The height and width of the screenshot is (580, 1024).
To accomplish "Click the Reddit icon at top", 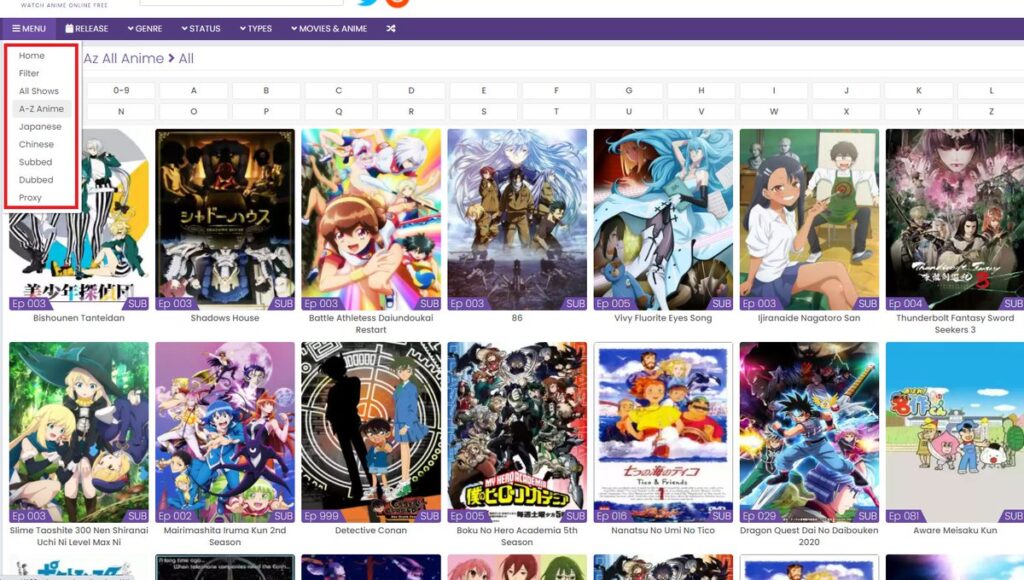I will [x=397, y=3].
